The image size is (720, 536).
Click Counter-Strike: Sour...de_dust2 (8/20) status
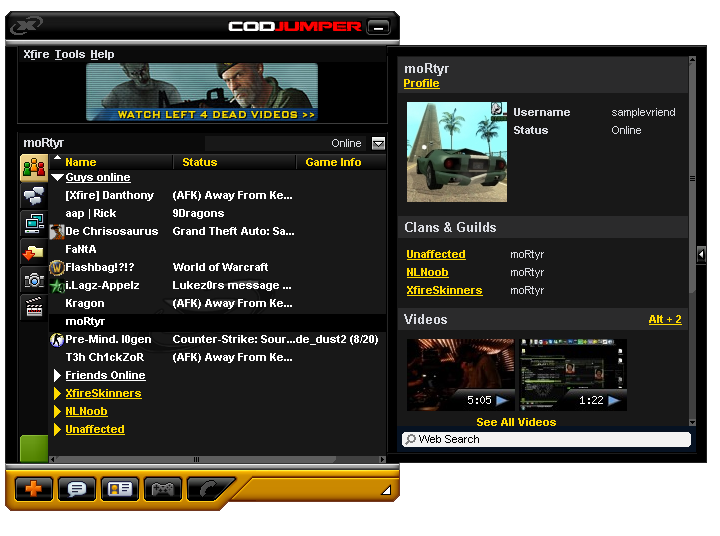[x=275, y=339]
